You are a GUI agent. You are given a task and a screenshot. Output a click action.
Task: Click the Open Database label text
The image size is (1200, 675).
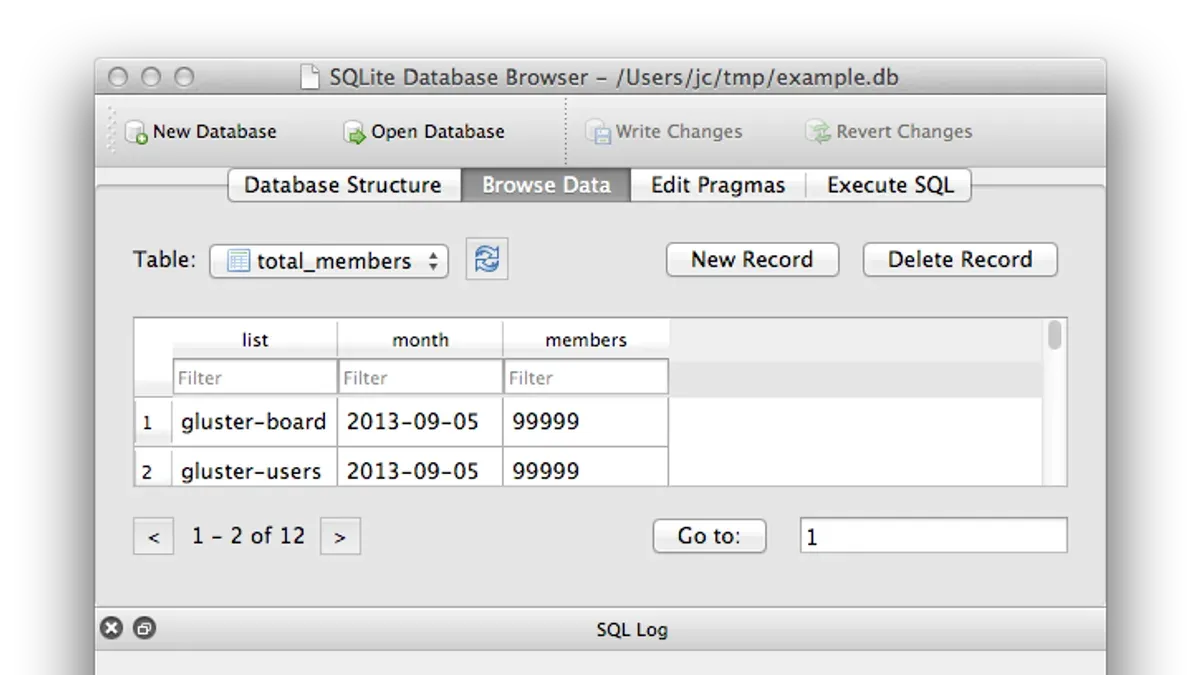[438, 132]
